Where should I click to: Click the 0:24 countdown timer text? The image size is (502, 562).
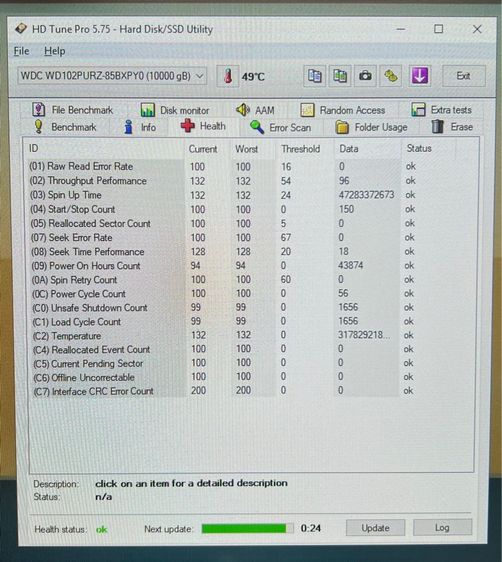[x=311, y=528]
